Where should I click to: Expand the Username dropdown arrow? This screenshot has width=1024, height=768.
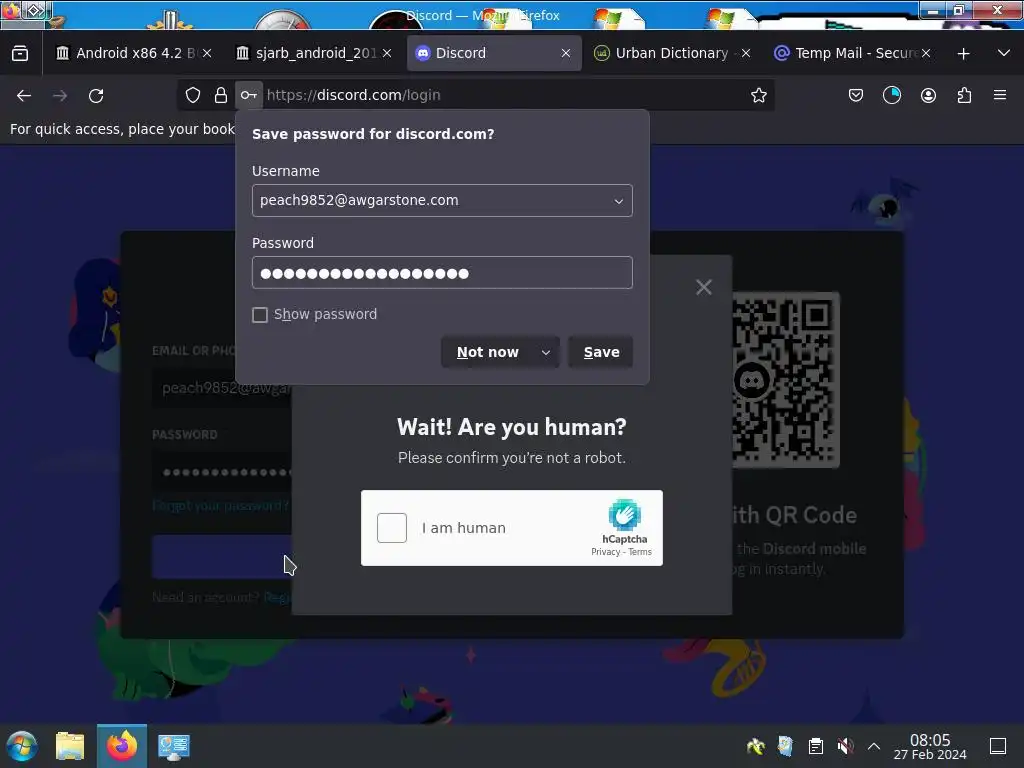[618, 201]
